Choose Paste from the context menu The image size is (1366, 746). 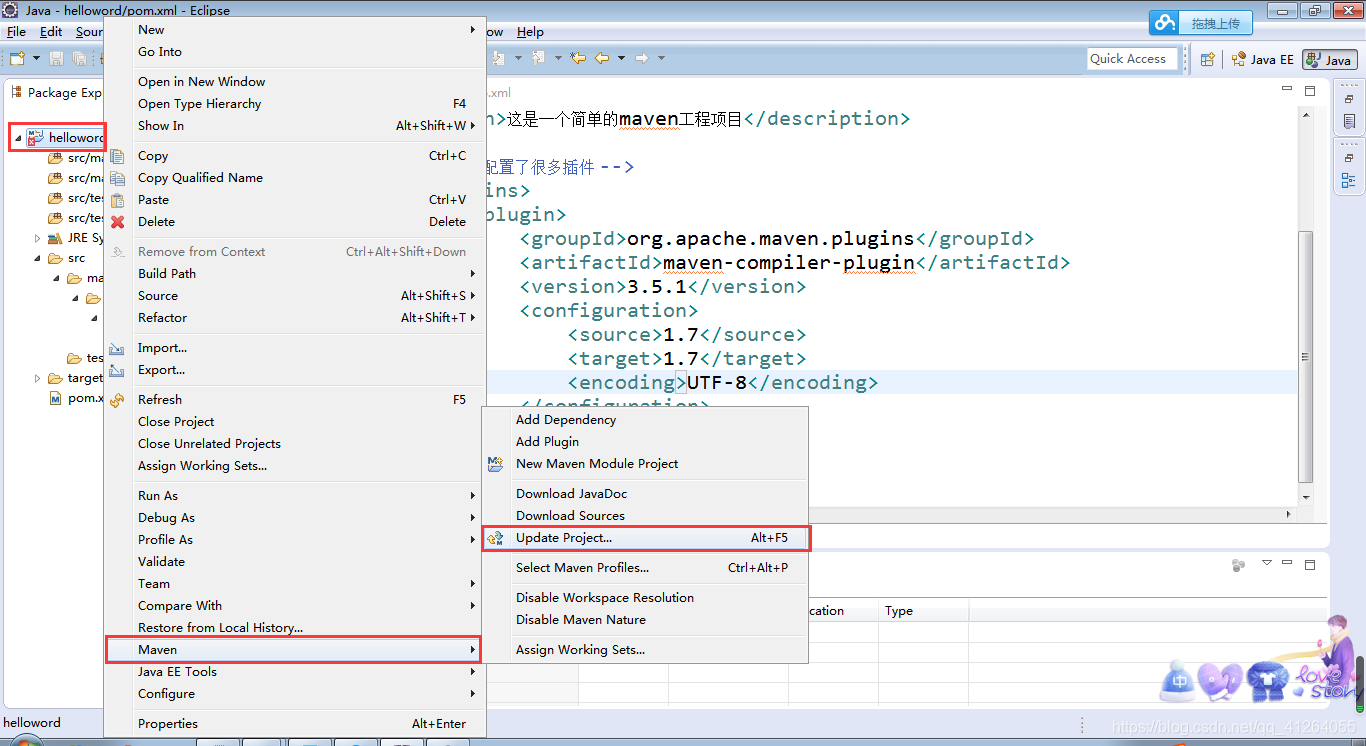pos(295,200)
